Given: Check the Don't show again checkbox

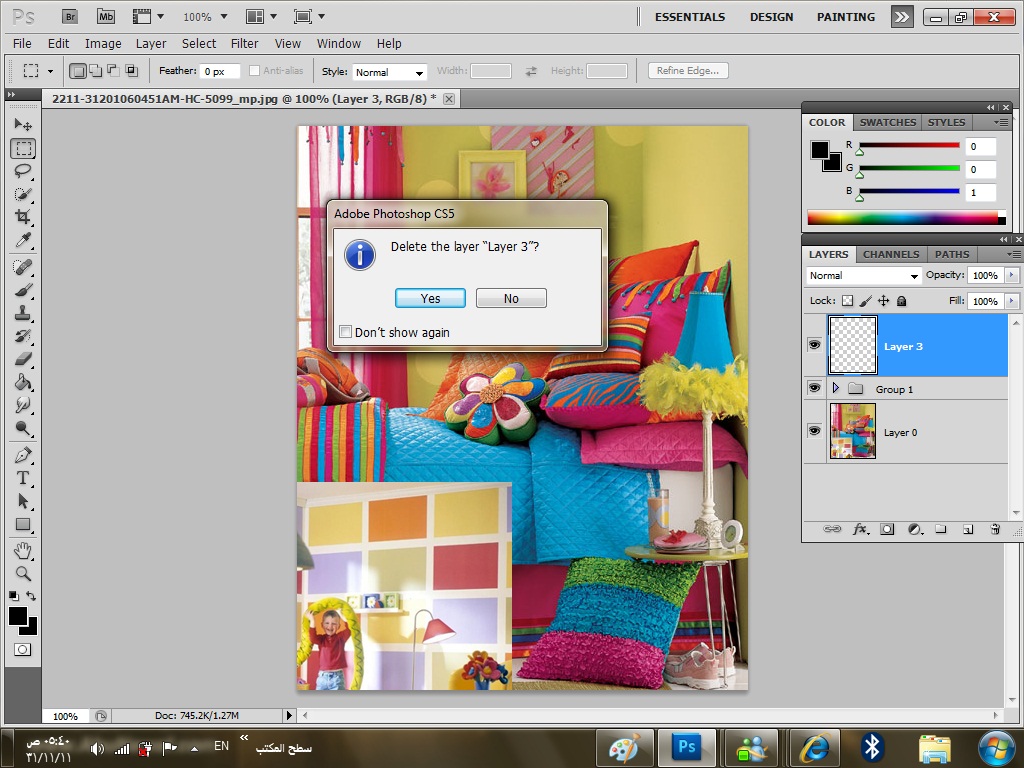Looking at the screenshot, I should (x=346, y=332).
